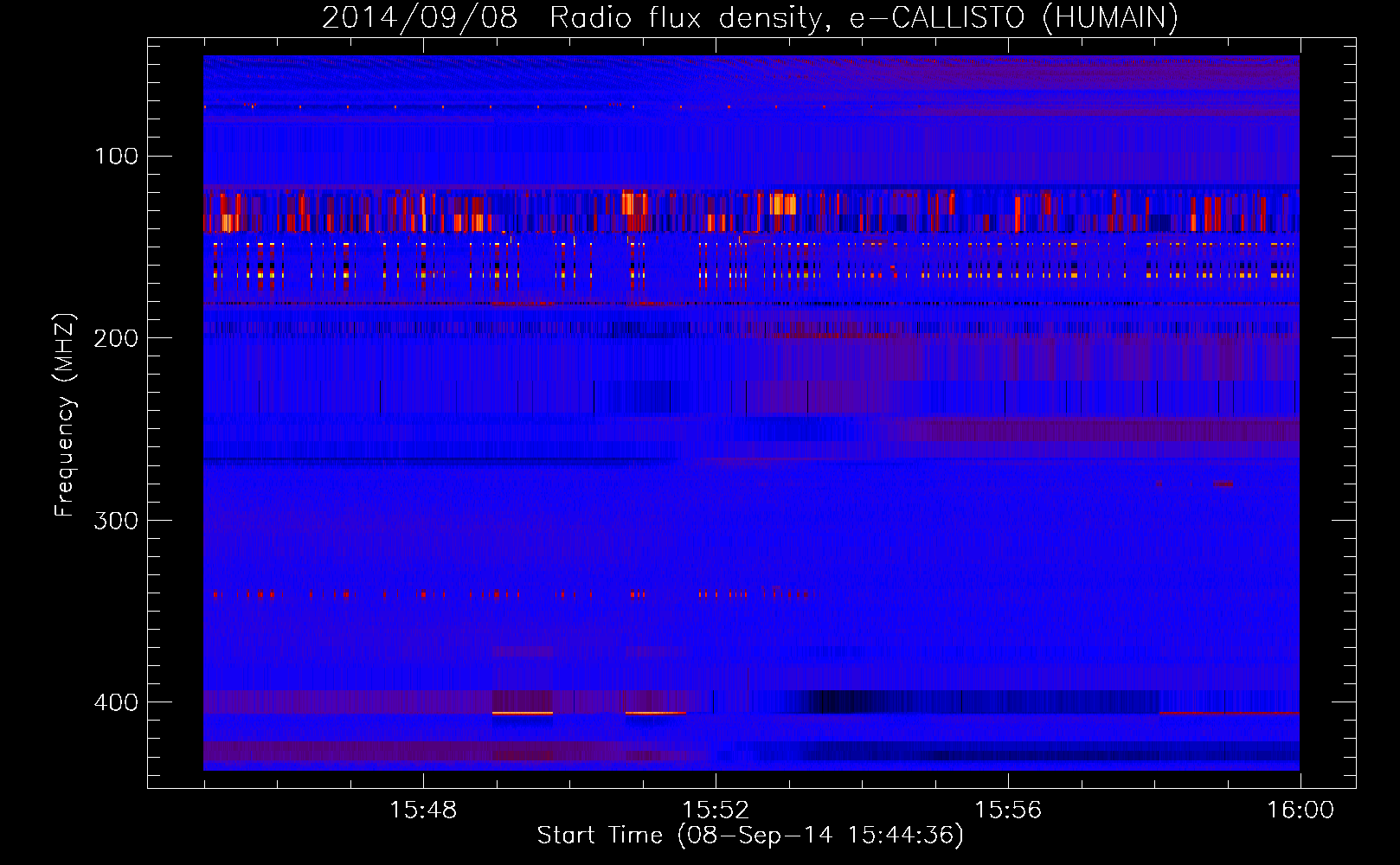The height and width of the screenshot is (865, 1400).
Task: Click the 'Start Time (08-Sep-14 15:44:36)' label
Action: (750, 836)
